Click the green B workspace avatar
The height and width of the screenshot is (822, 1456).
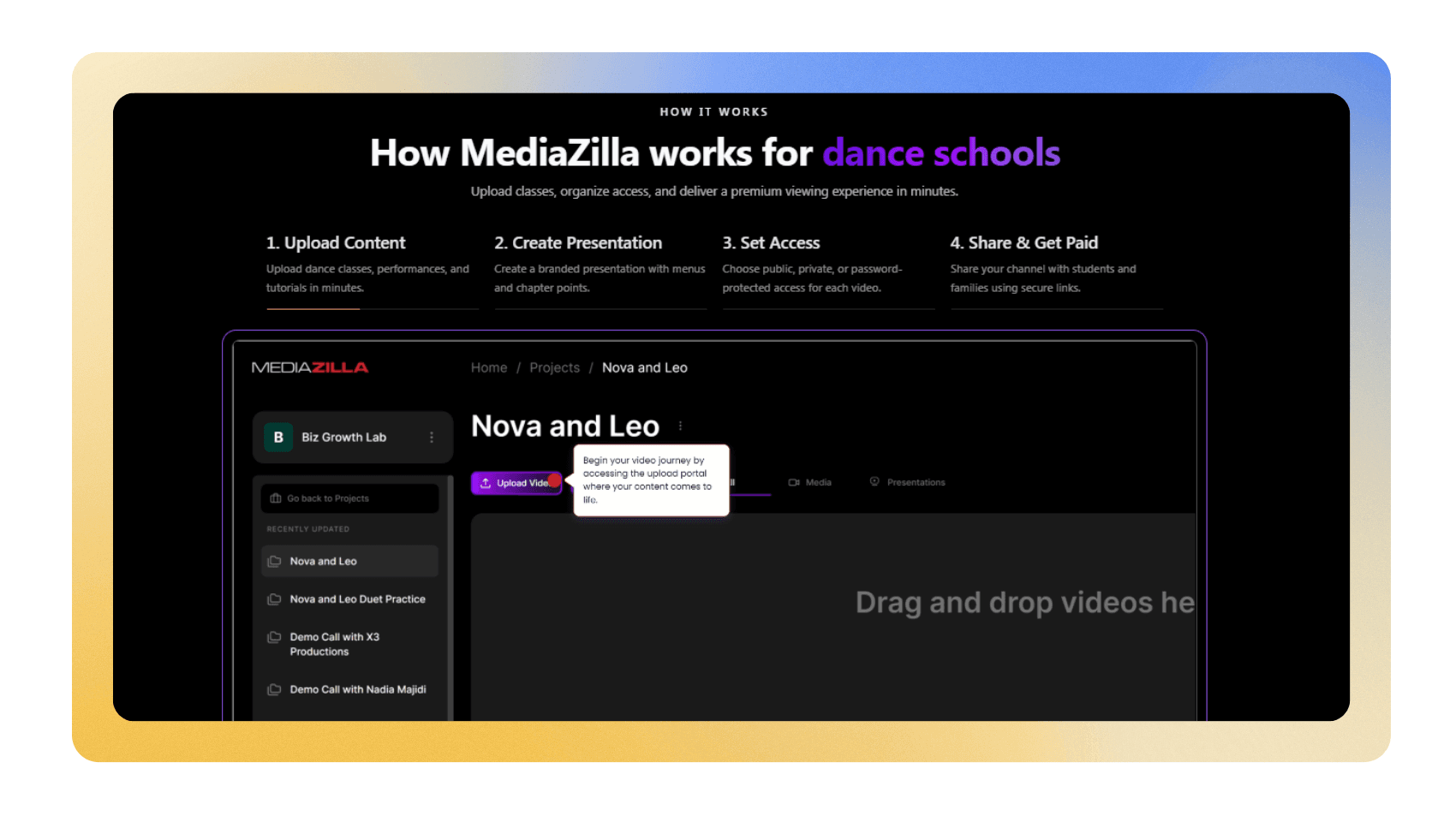278,438
